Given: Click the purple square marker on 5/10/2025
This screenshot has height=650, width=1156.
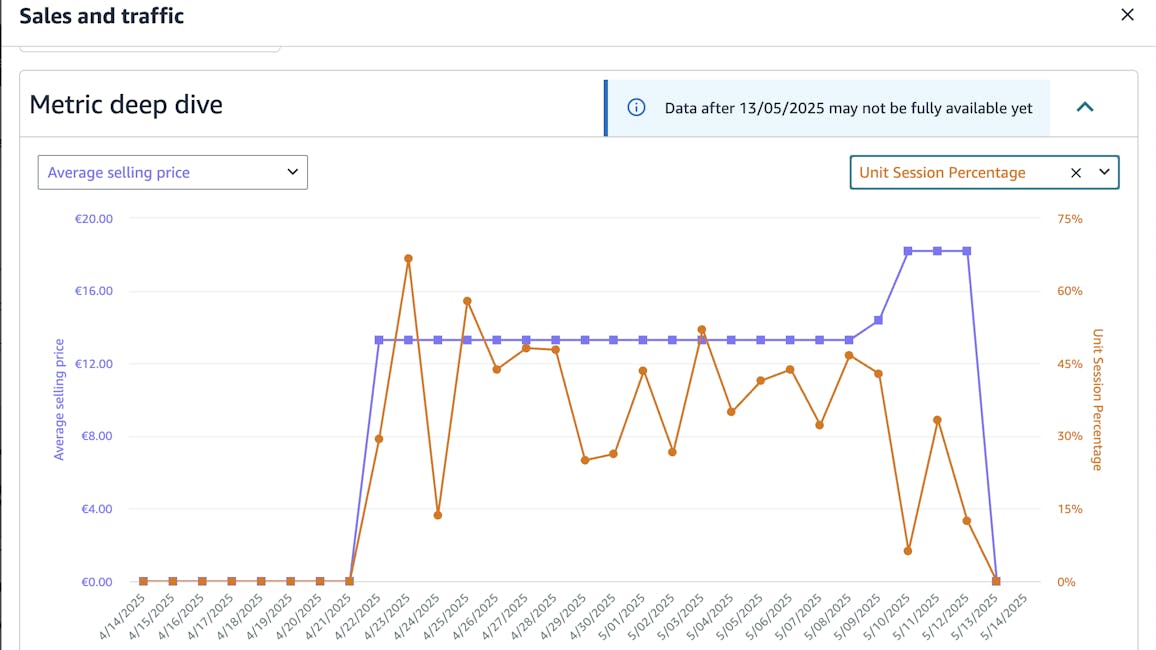Looking at the screenshot, I should tap(908, 251).
